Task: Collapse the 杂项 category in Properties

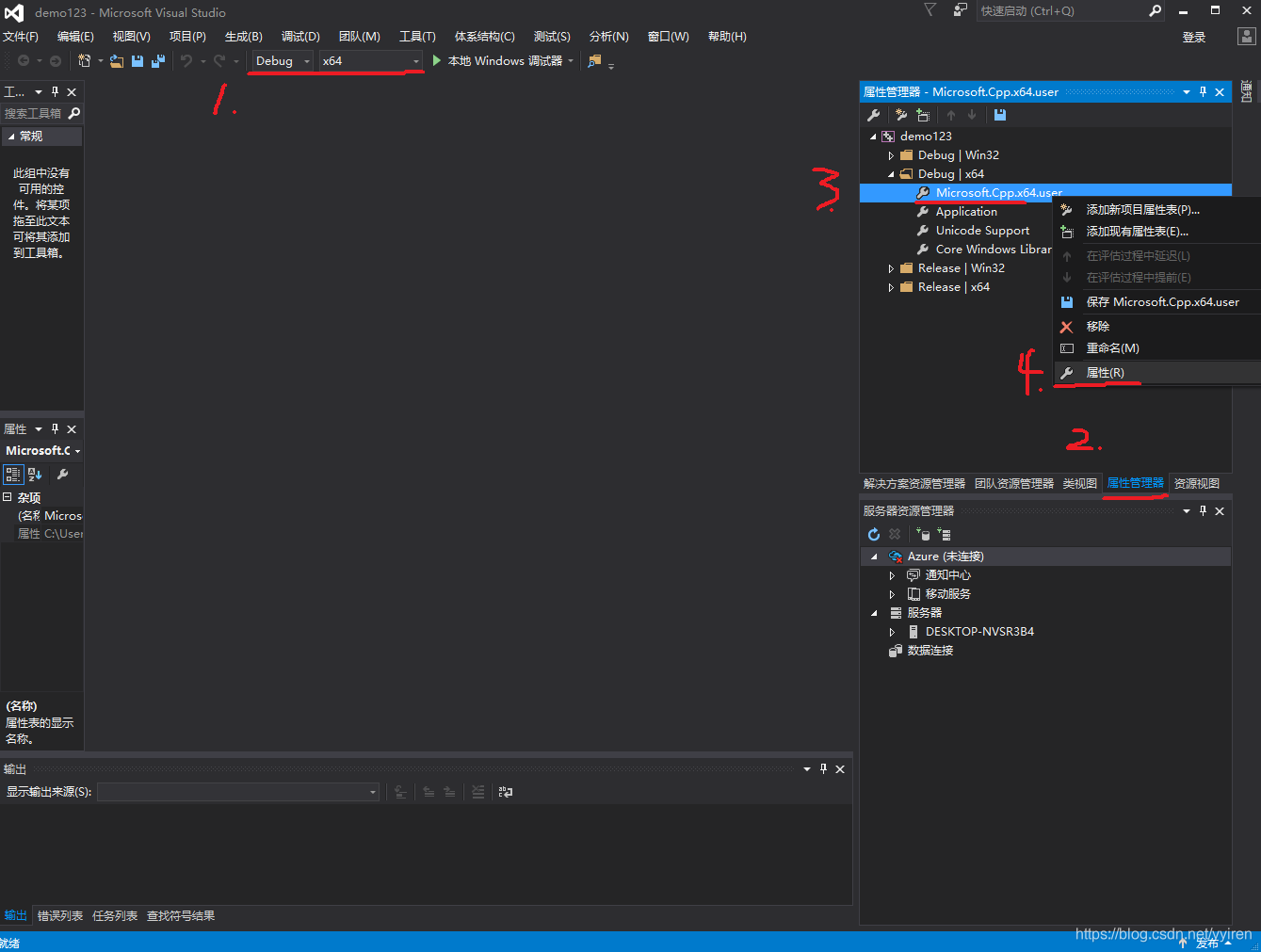Action: [7, 497]
